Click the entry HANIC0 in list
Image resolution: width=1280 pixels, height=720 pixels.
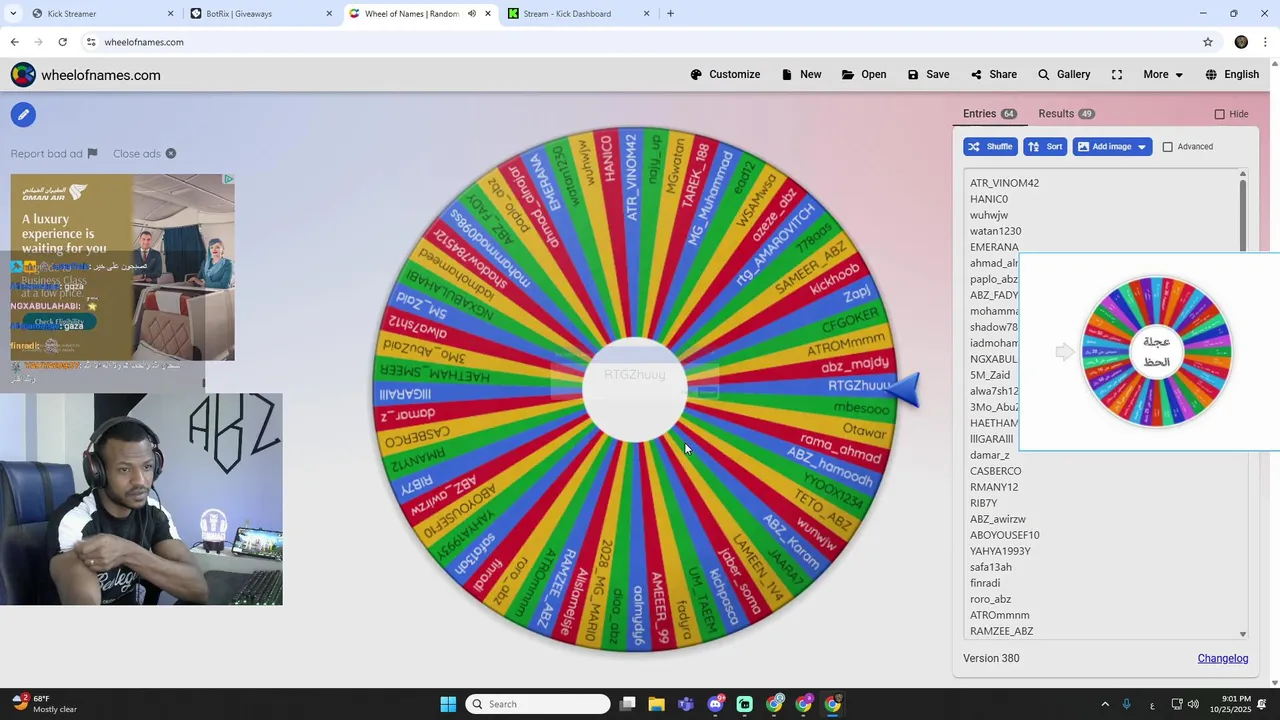(x=989, y=199)
